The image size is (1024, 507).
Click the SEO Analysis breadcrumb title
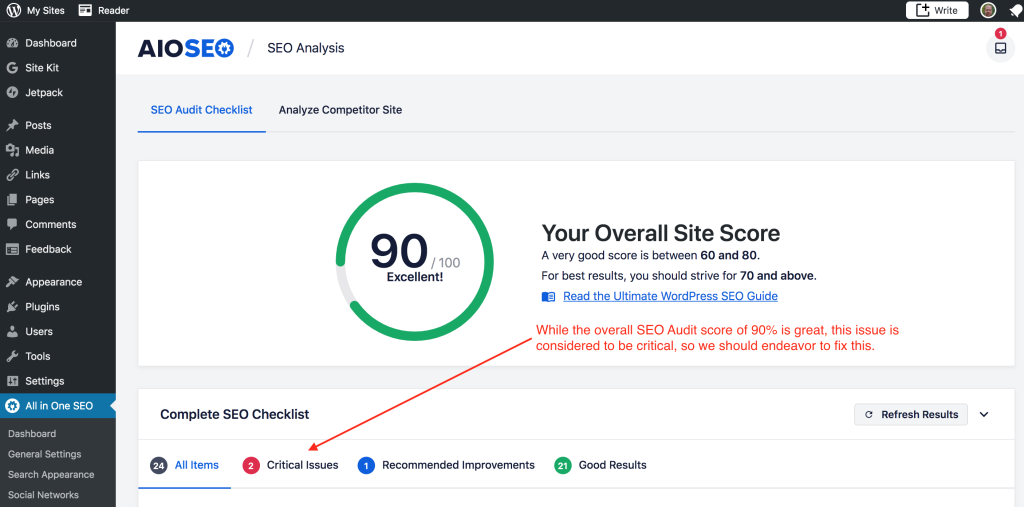(306, 48)
